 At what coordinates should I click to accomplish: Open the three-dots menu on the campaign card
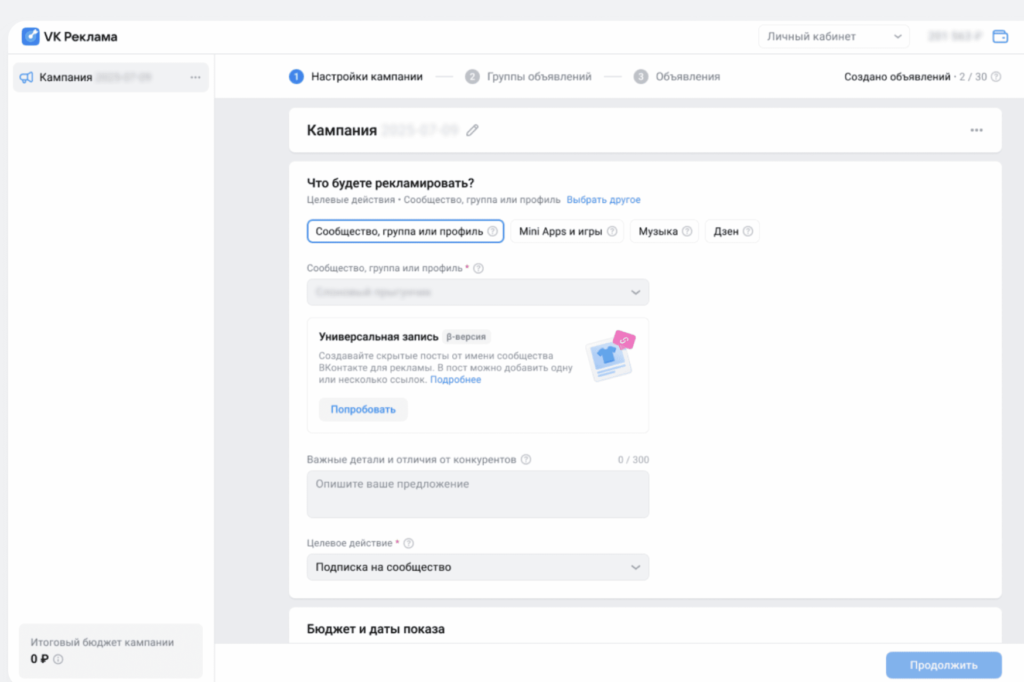pyautogui.click(x=975, y=129)
